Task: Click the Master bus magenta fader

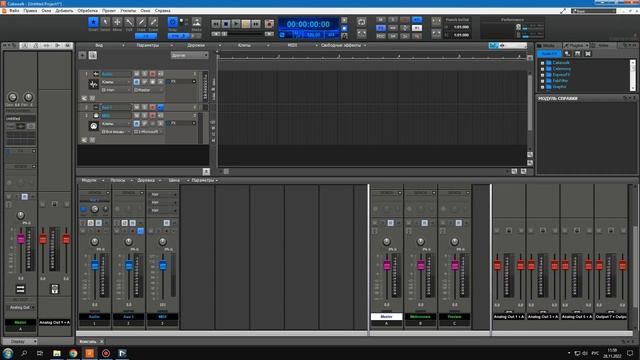Action: tap(387, 265)
